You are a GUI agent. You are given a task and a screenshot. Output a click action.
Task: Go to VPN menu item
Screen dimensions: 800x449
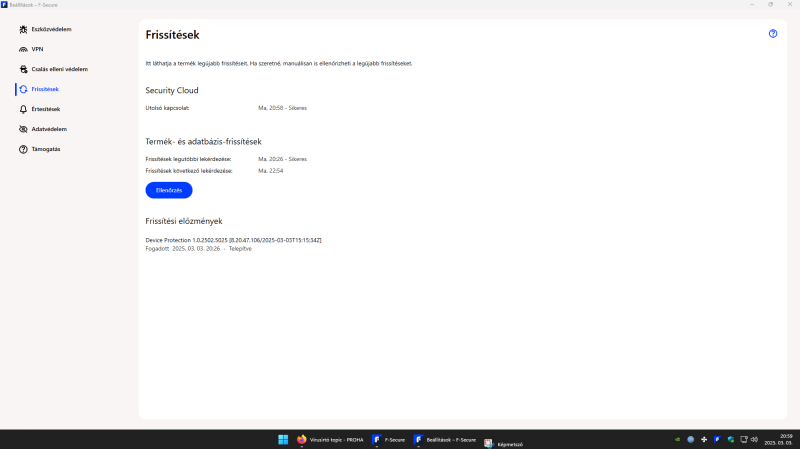[37, 49]
